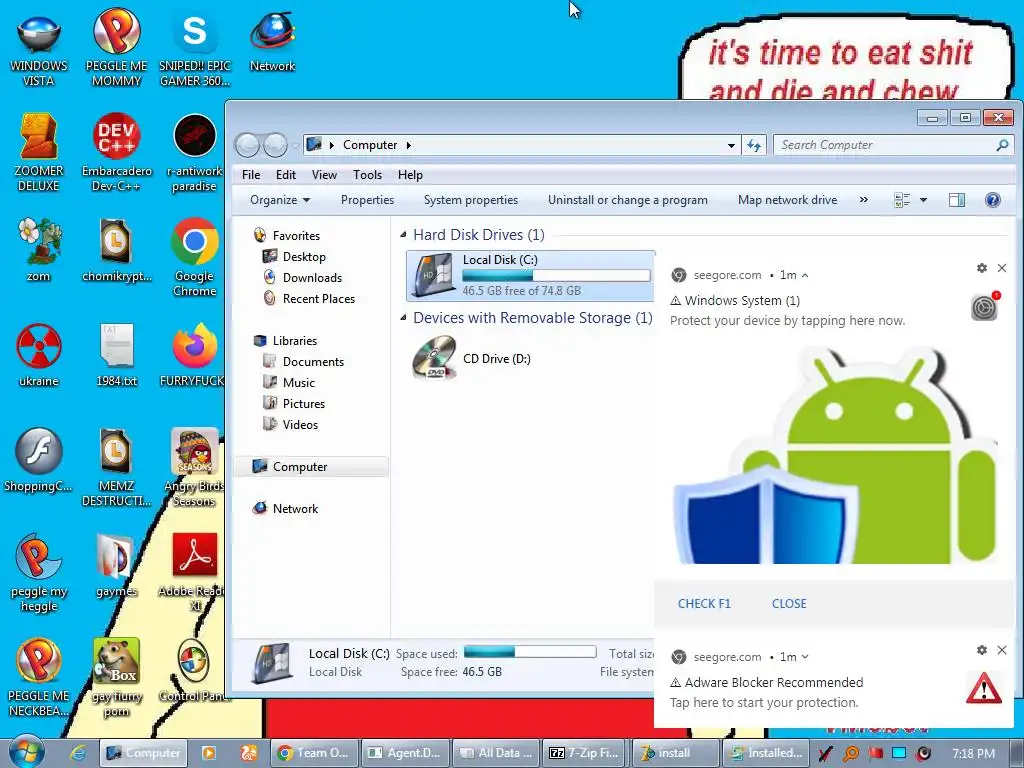
Task: Click the change view icon
Action: [902, 200]
